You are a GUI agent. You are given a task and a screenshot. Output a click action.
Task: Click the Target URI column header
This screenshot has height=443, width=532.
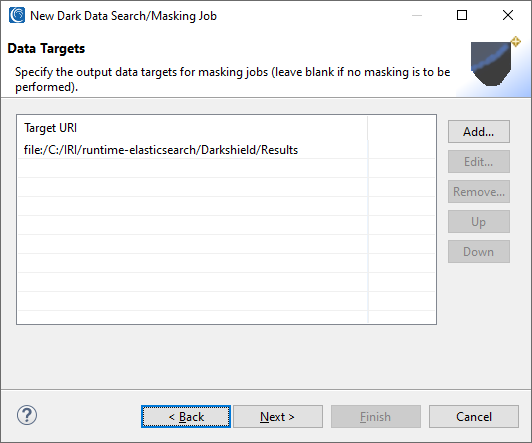click(192, 128)
